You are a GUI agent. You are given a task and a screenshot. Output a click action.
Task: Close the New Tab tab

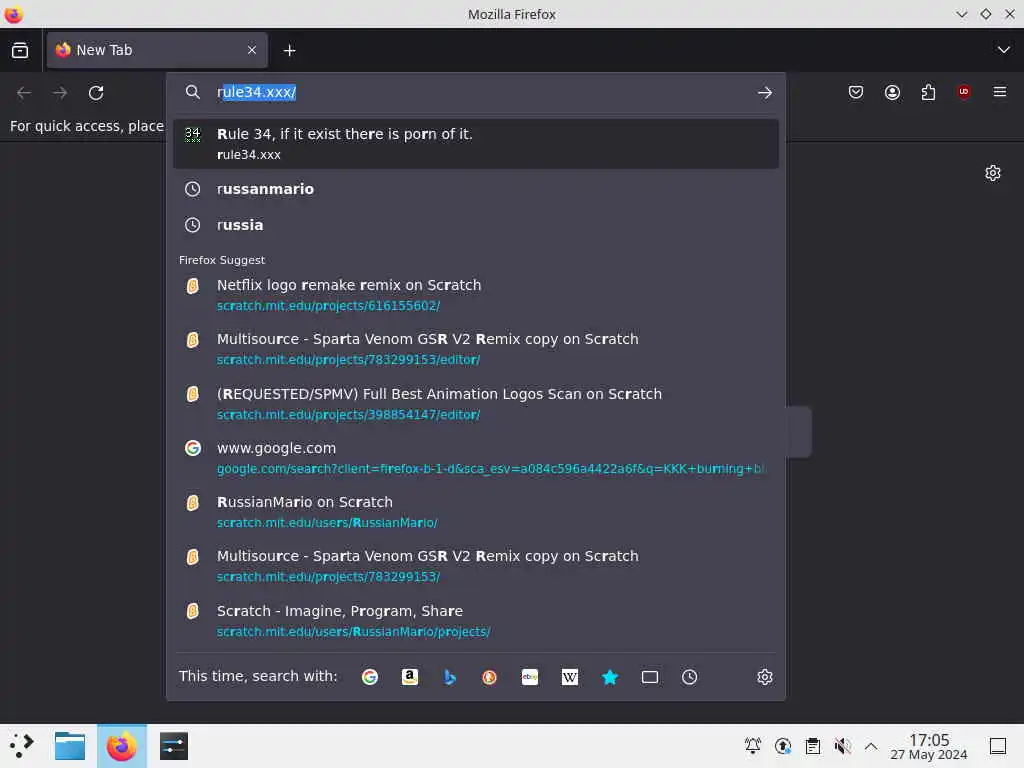[252, 50]
